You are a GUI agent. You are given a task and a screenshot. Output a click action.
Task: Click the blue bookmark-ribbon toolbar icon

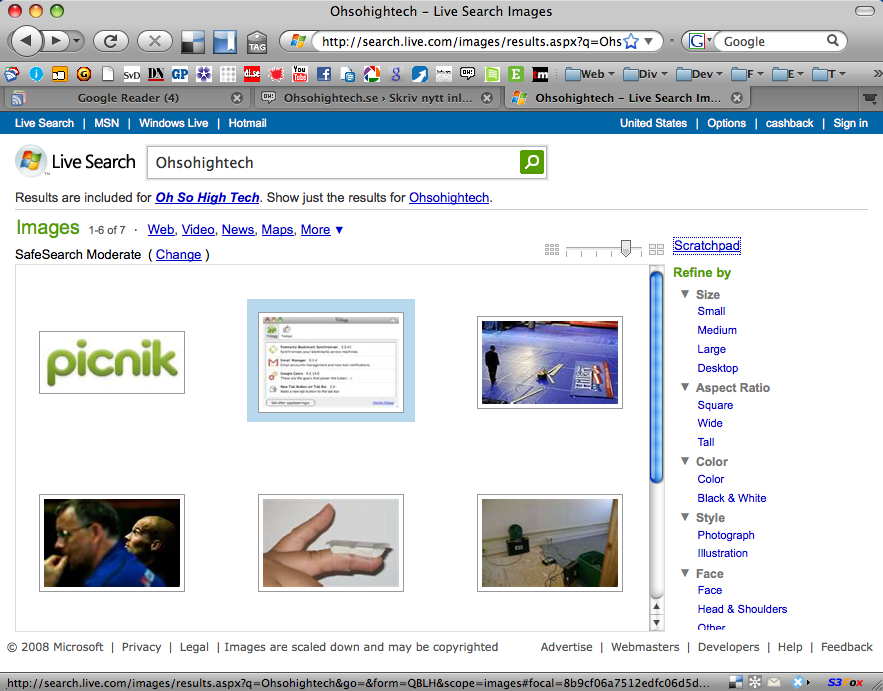click(x=225, y=41)
